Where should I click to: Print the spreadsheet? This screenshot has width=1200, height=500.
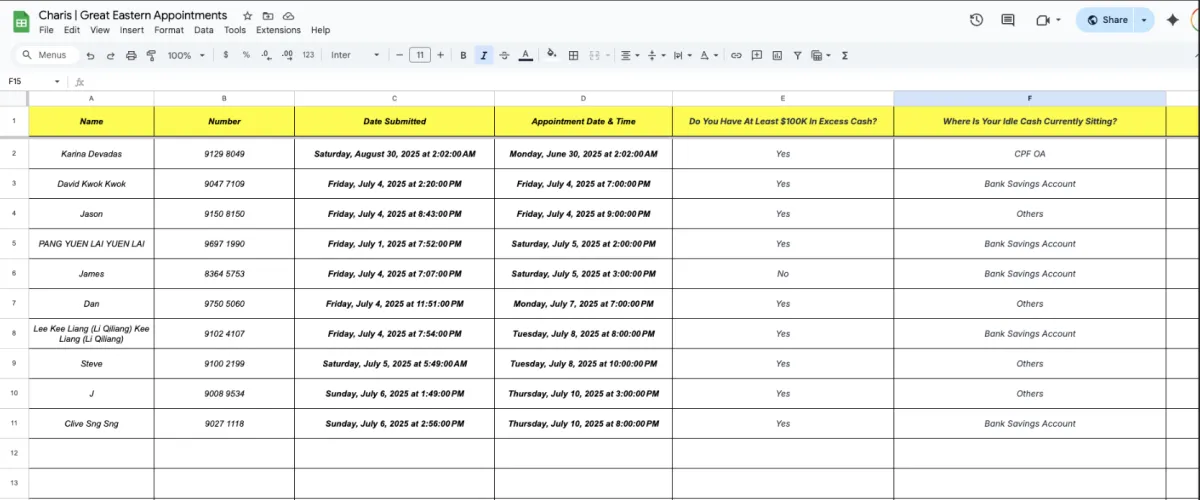(130, 55)
